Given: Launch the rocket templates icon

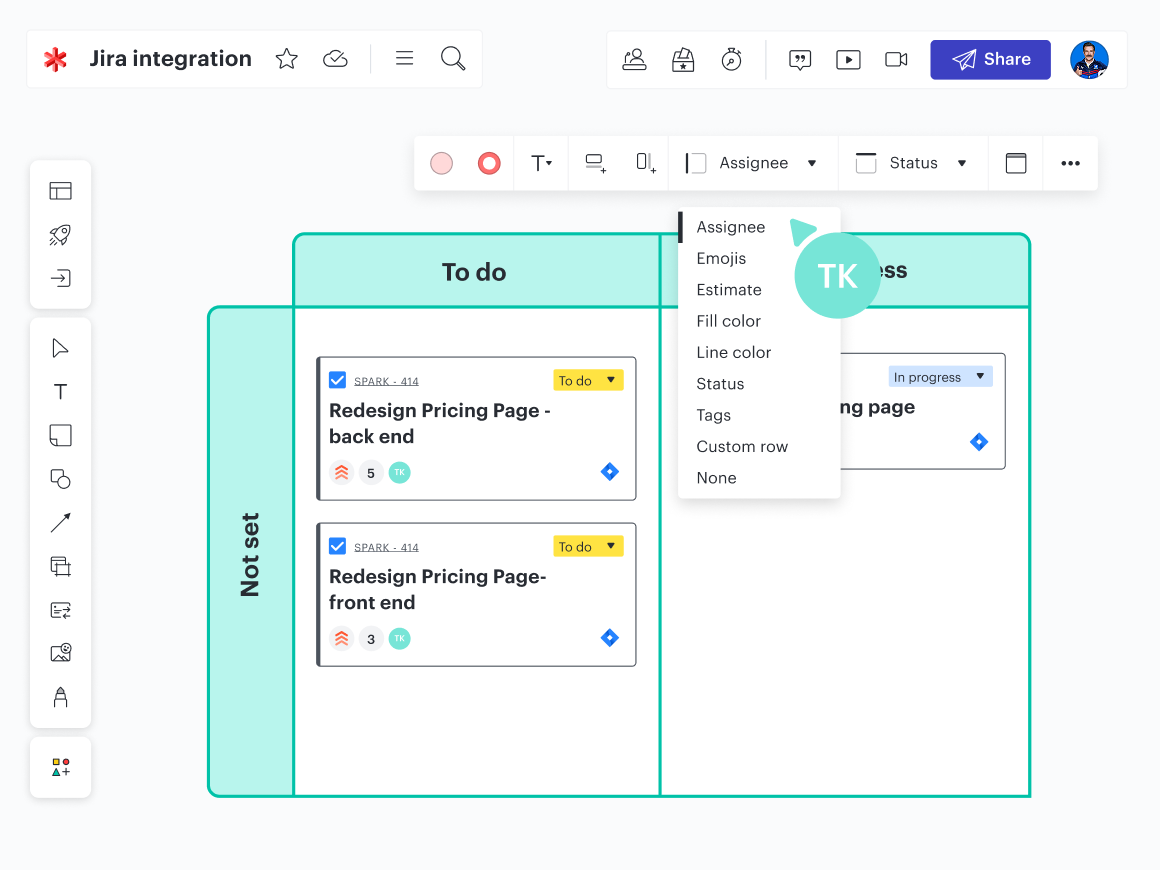Looking at the screenshot, I should click(60, 235).
